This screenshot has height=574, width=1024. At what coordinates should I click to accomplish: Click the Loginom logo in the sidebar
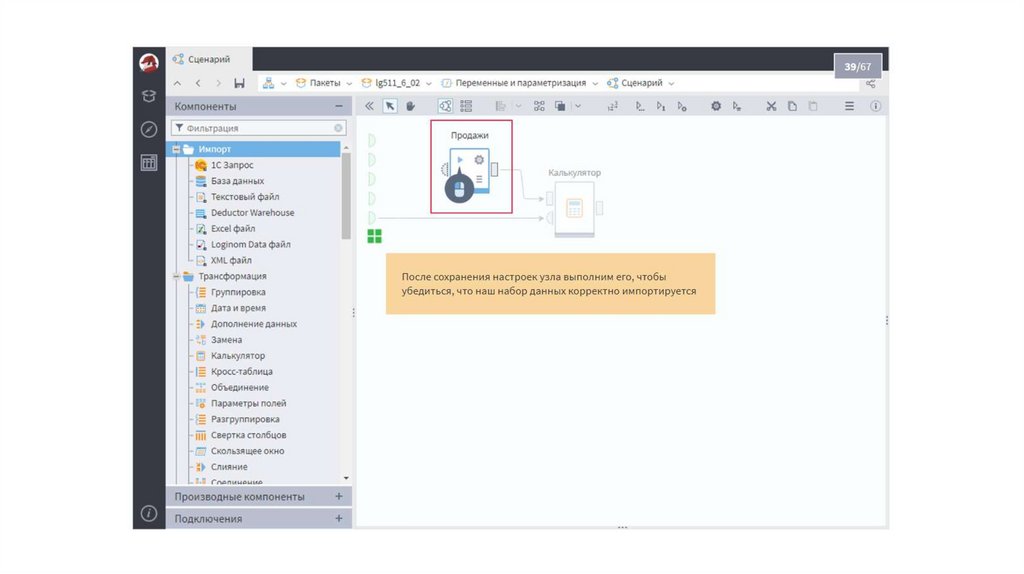[149, 63]
